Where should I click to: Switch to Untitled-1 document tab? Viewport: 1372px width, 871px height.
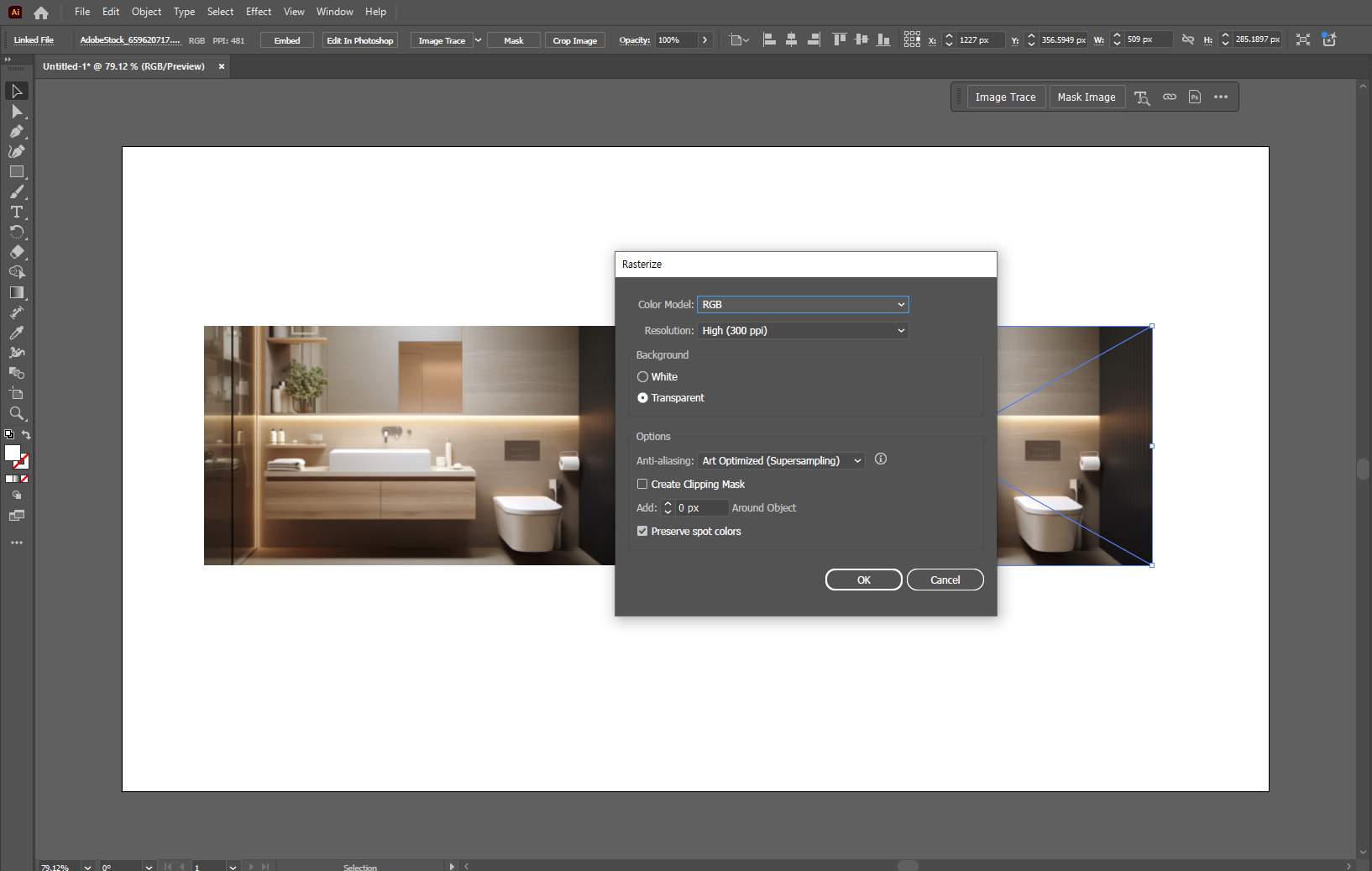[x=124, y=66]
